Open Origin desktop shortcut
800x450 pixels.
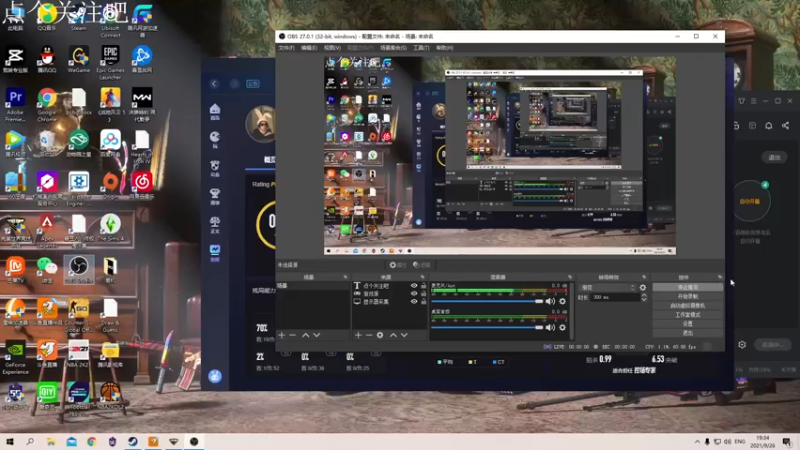110,186
